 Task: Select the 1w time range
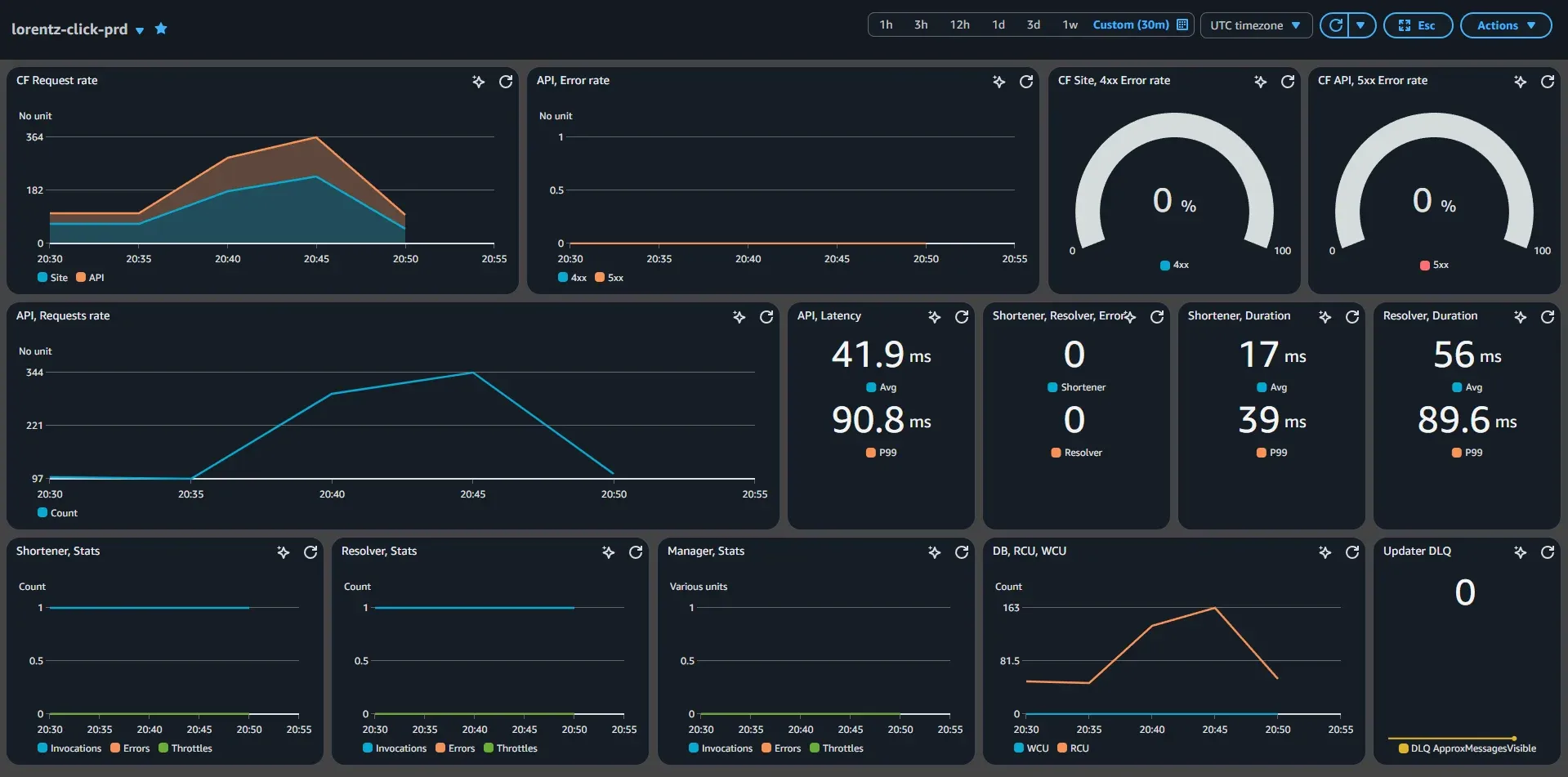pos(1070,25)
